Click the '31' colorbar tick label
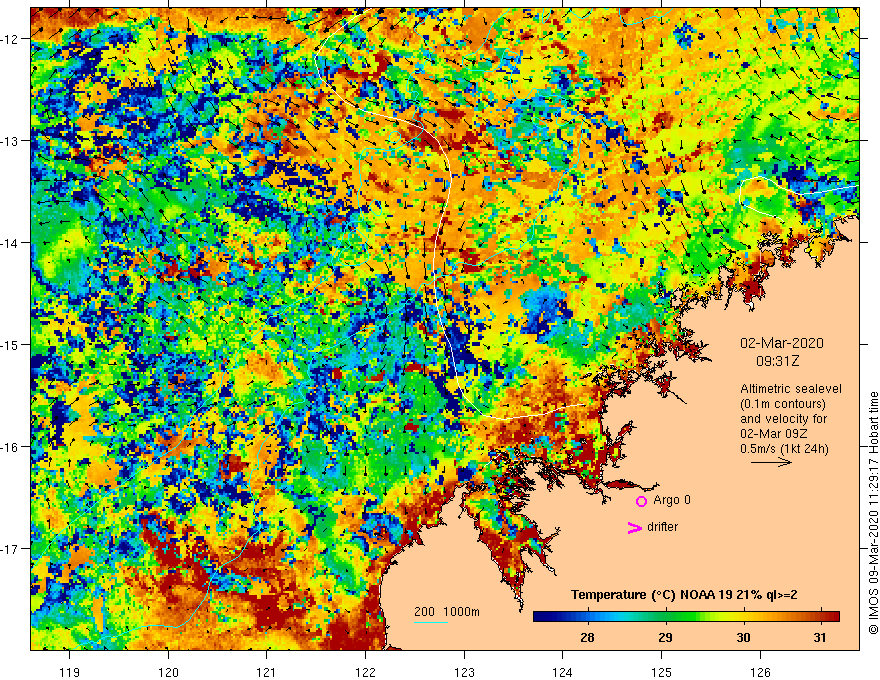 [820, 638]
